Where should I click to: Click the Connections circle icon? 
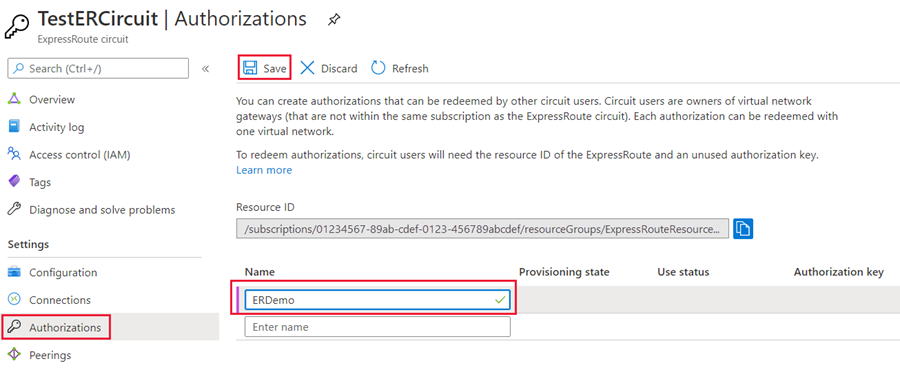pos(14,299)
